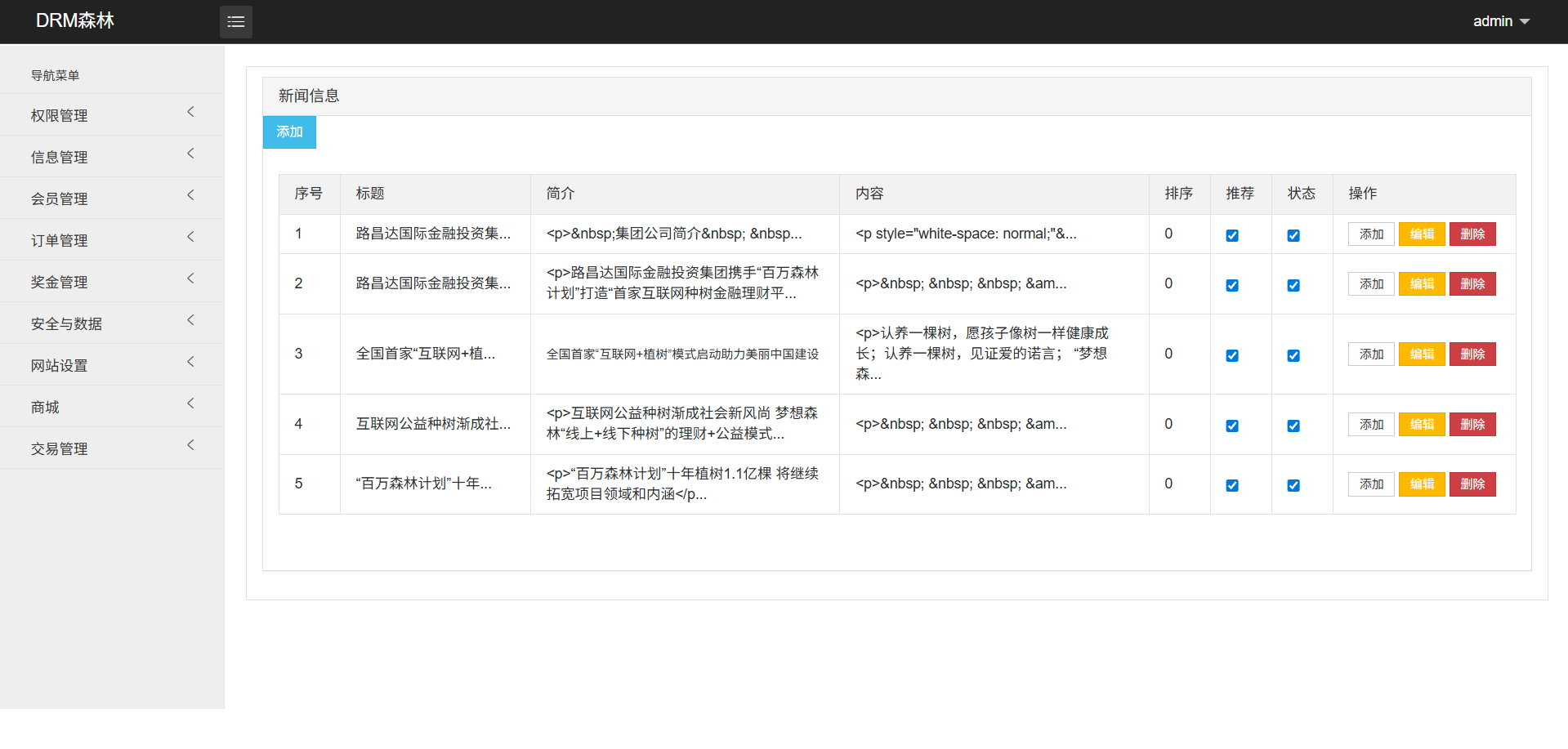Viewport: 1568px width, 749px height.
Task: Click 添加 button in row 5
Action: pyautogui.click(x=1371, y=484)
